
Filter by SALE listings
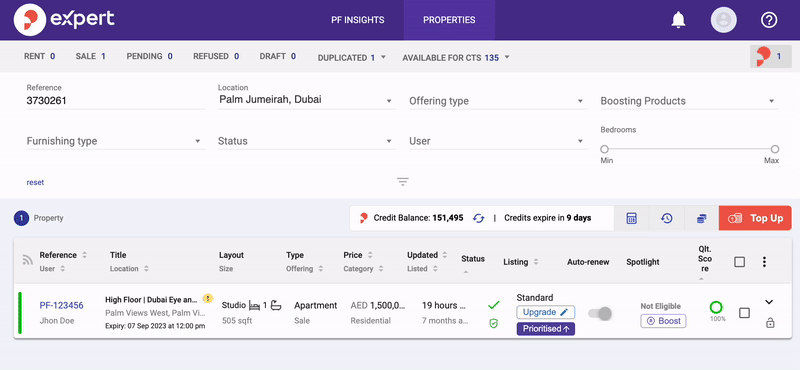point(90,56)
